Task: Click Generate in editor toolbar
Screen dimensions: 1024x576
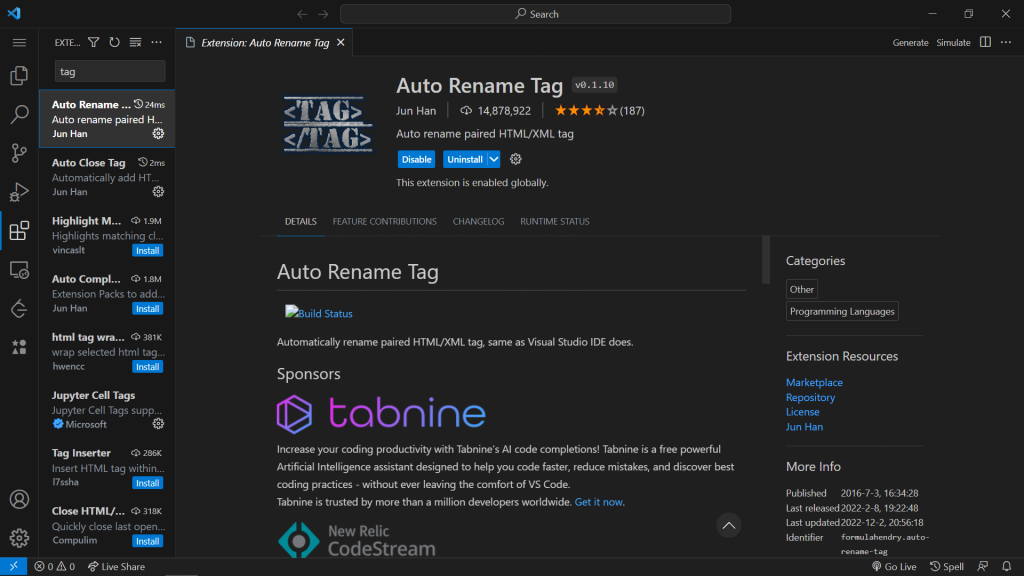Action: point(910,42)
